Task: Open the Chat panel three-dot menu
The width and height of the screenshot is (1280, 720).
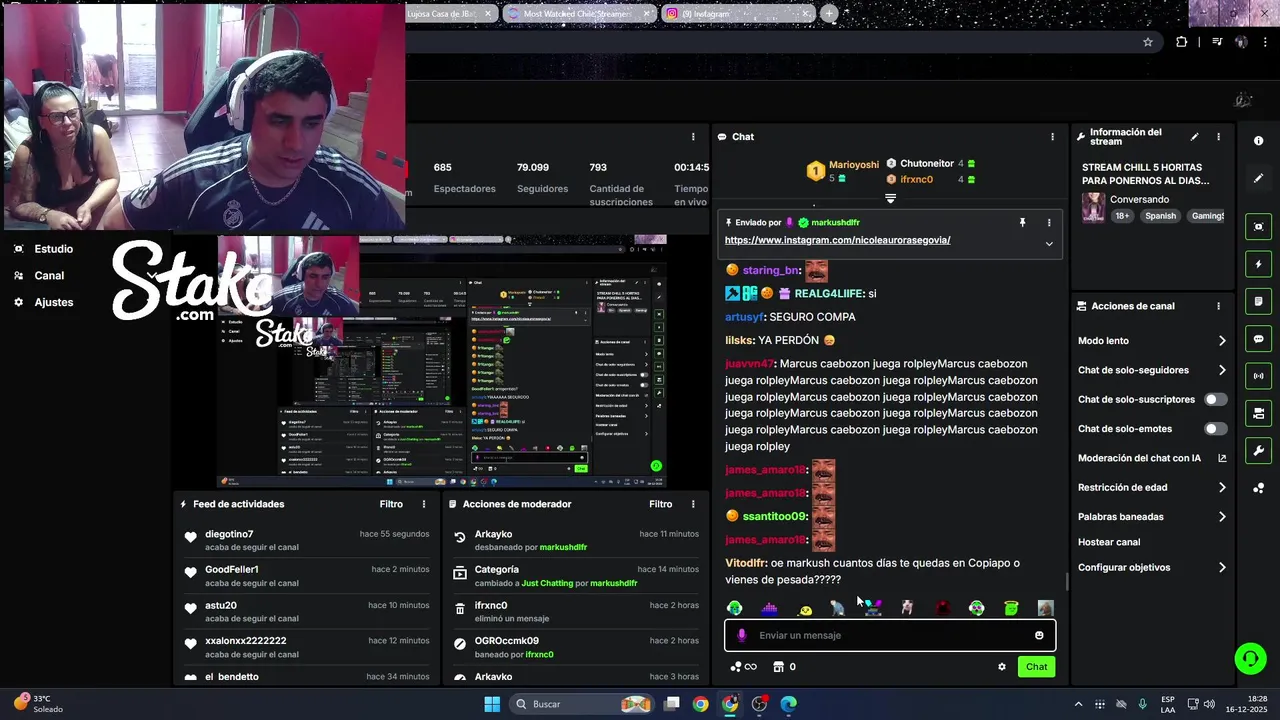Action: click(x=1052, y=137)
